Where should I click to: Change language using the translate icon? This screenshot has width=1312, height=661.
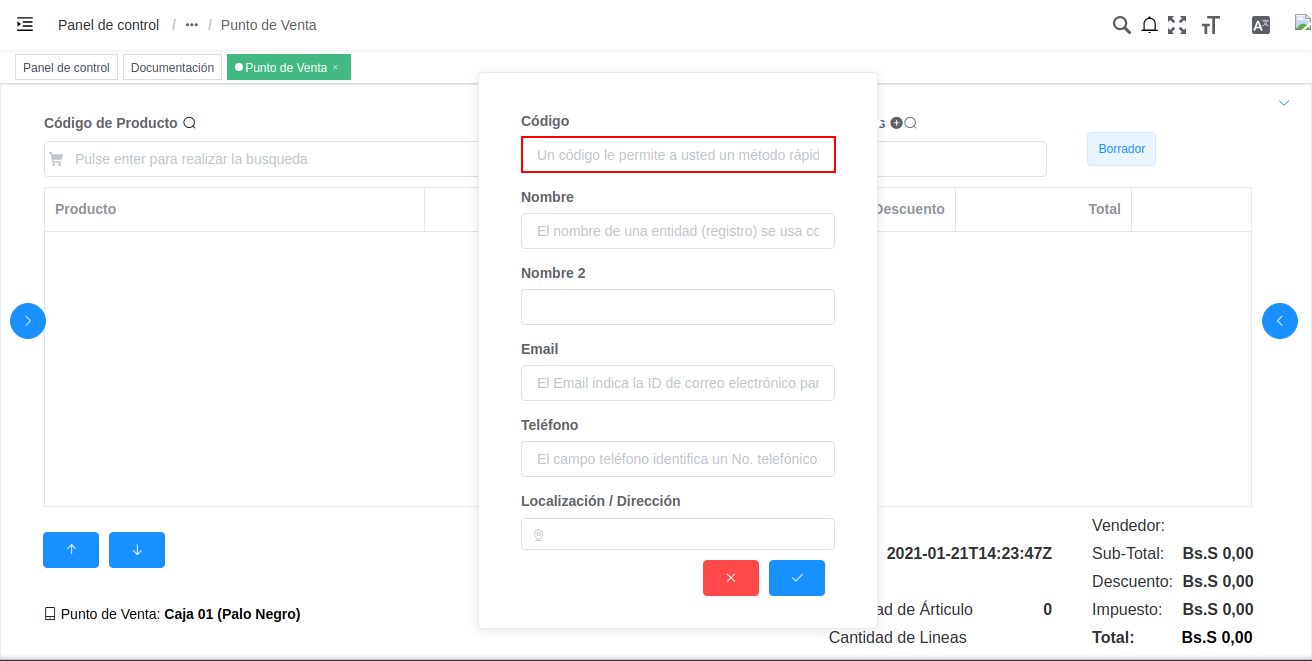pyautogui.click(x=1261, y=24)
